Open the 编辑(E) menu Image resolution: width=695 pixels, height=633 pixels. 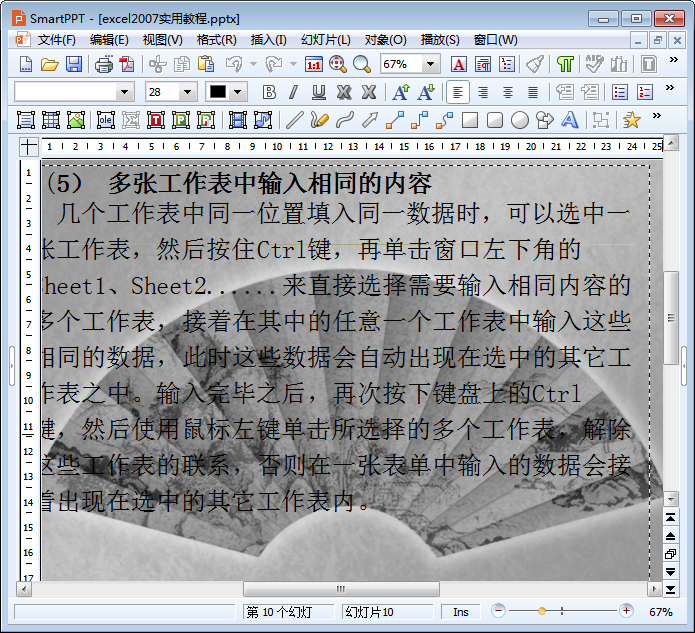coord(109,40)
